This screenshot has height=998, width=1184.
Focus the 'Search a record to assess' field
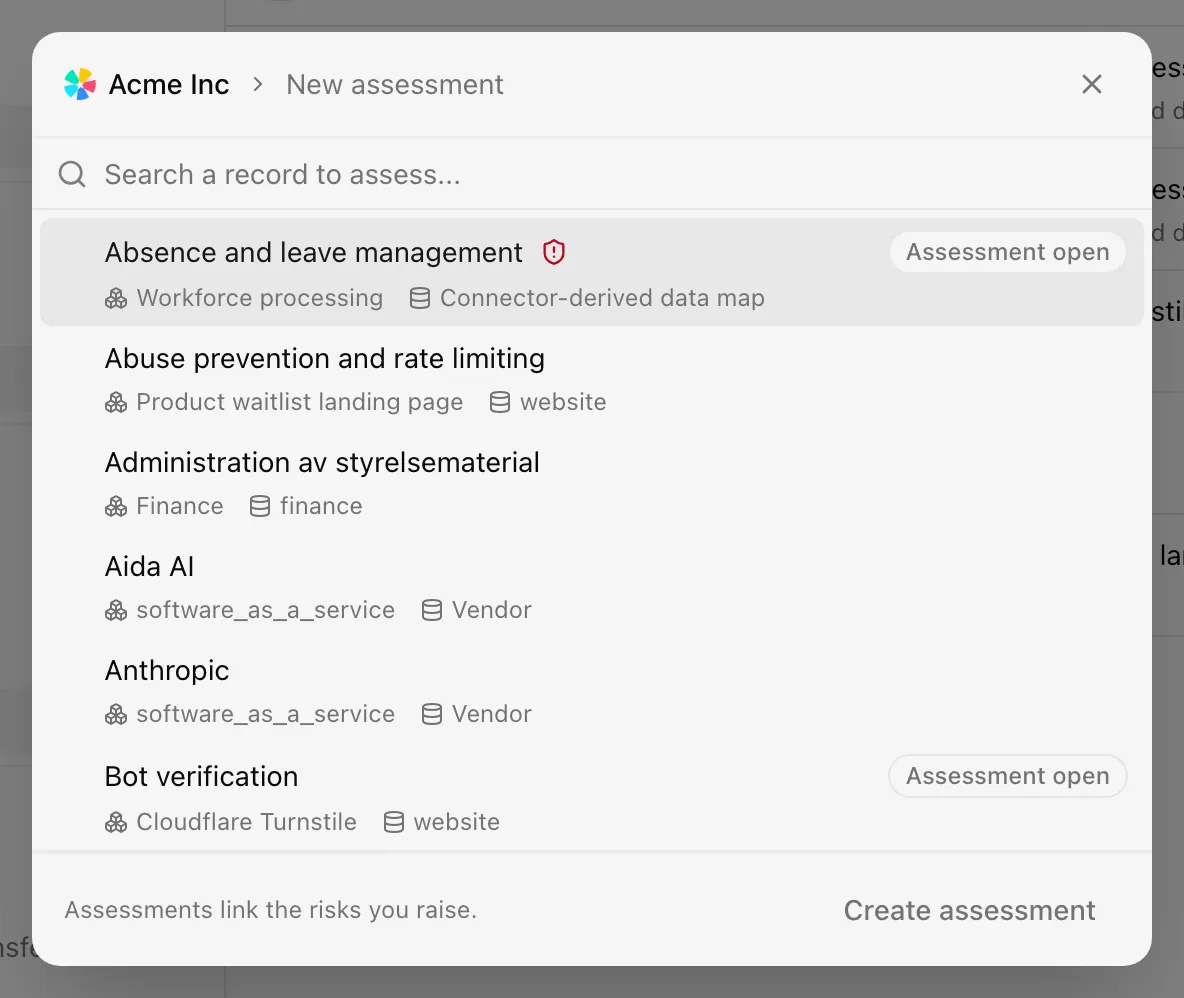coord(591,174)
